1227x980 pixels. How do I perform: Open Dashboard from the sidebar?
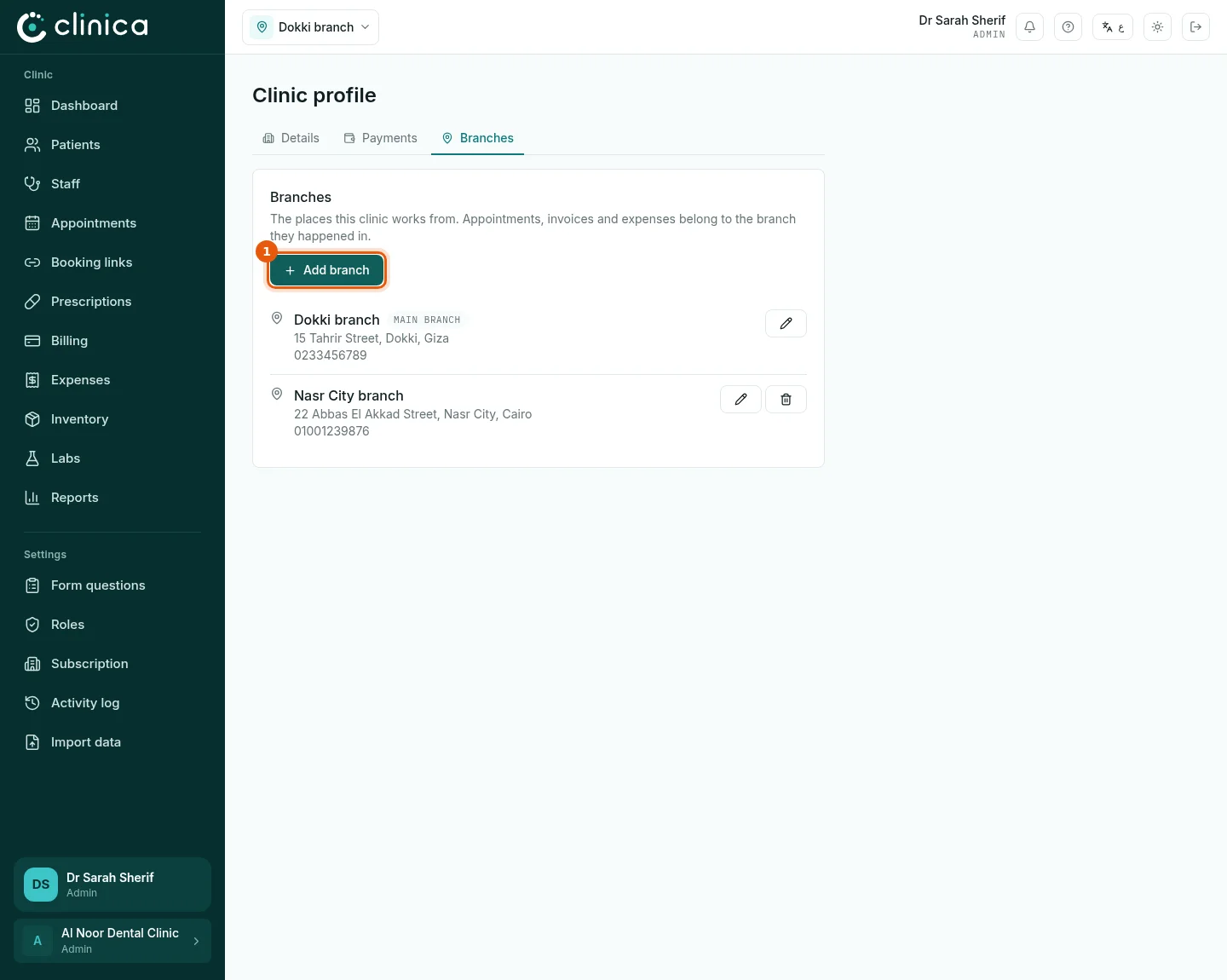pos(112,106)
